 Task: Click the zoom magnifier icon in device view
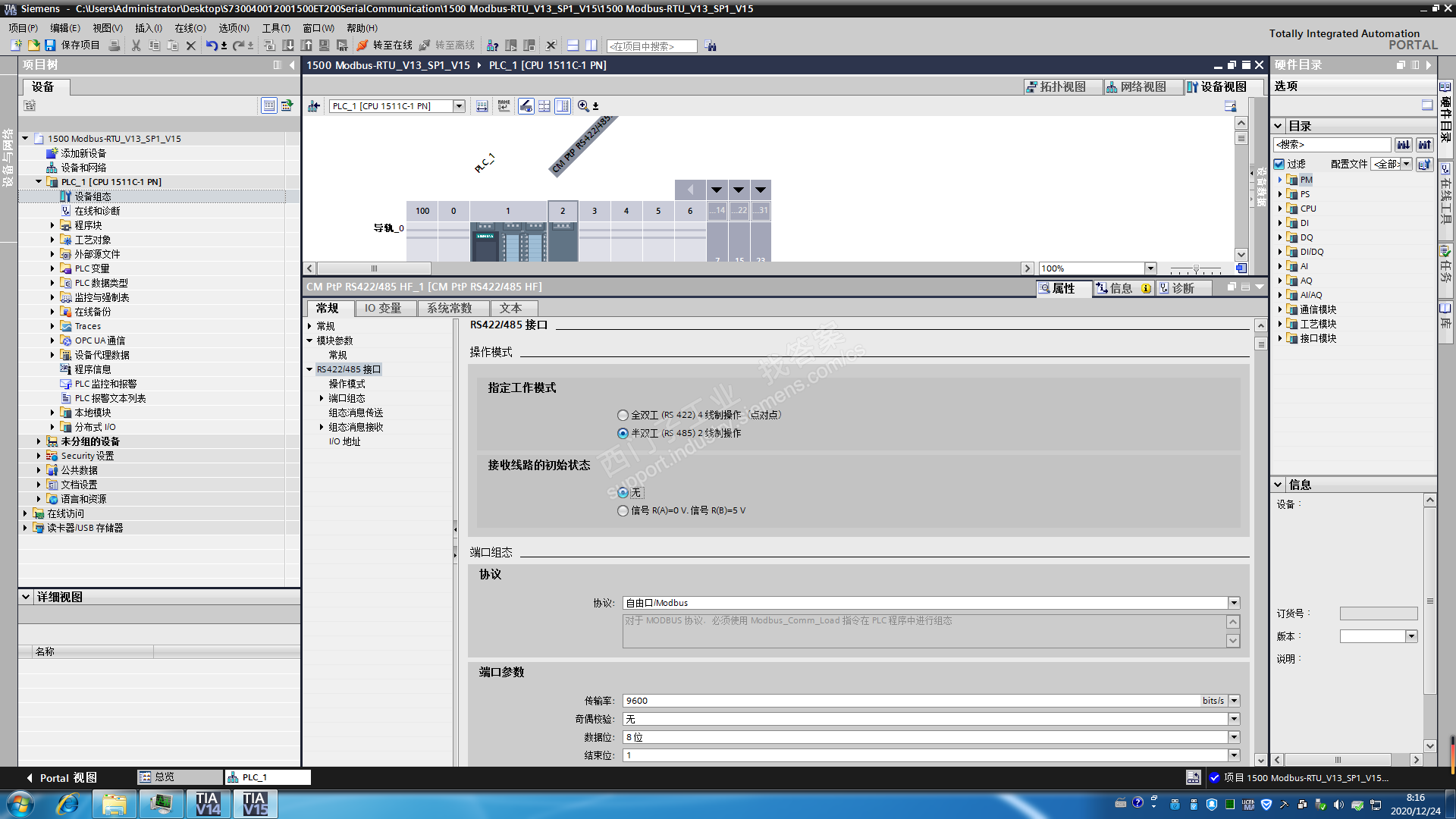pyautogui.click(x=582, y=106)
